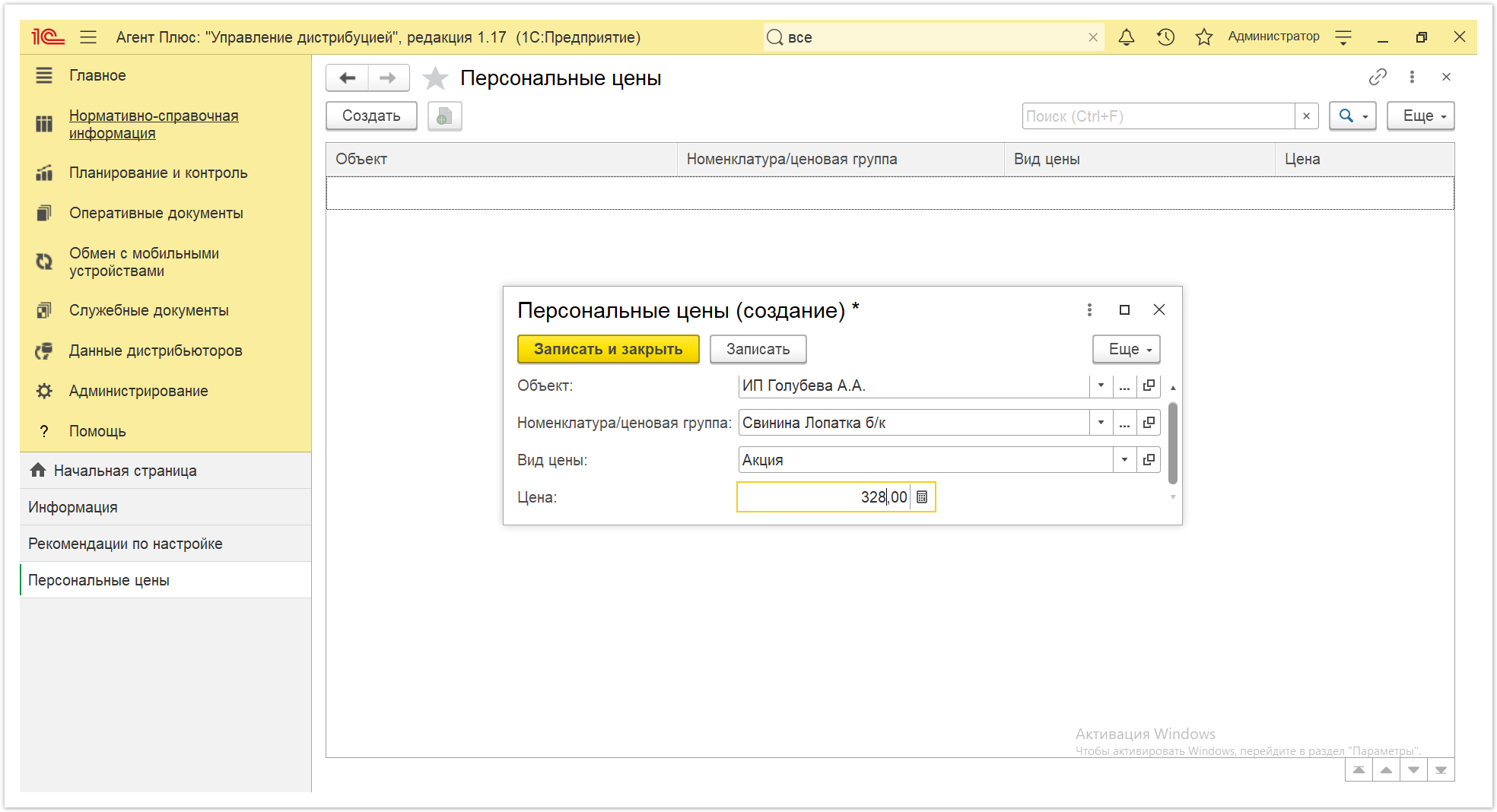Clear the global search text 'все'
The height and width of the screenshot is (812, 1497).
(1093, 37)
